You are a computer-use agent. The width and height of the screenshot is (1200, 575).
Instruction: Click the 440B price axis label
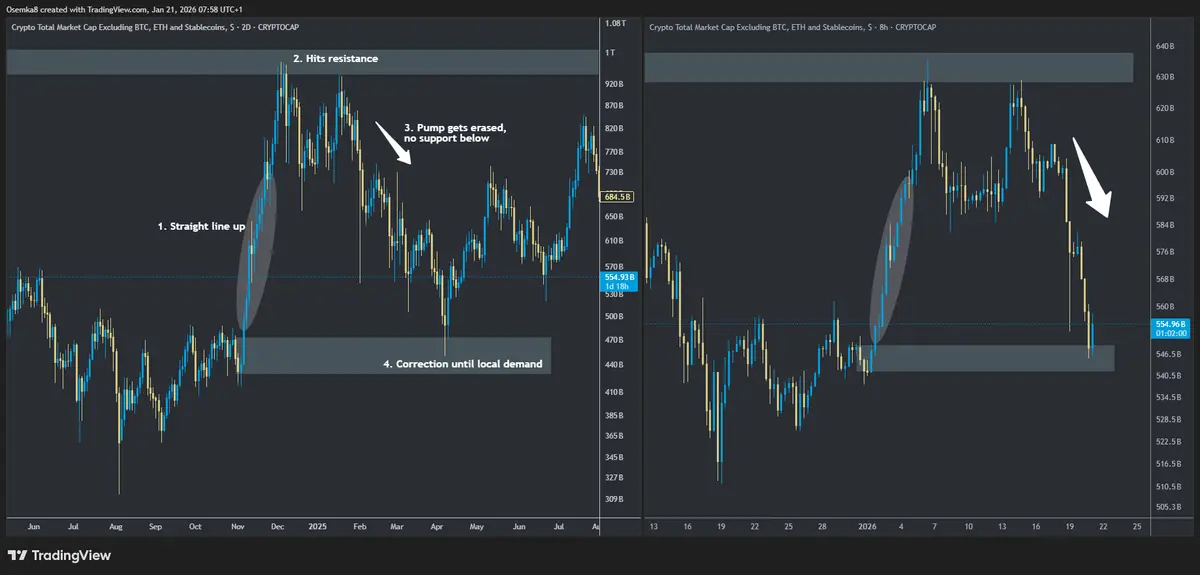coord(615,365)
